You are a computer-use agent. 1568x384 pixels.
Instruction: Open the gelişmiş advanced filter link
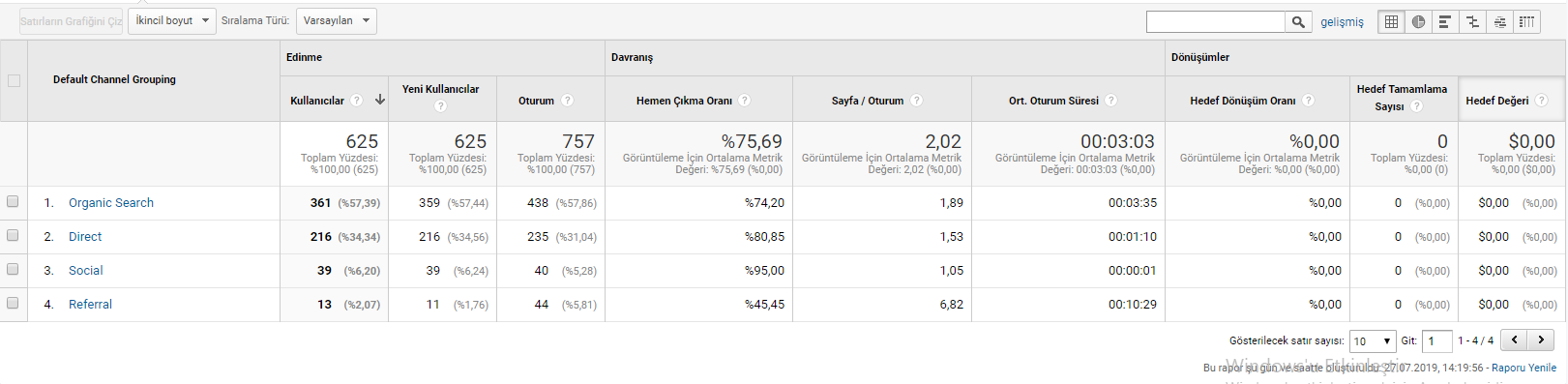click(x=1342, y=22)
